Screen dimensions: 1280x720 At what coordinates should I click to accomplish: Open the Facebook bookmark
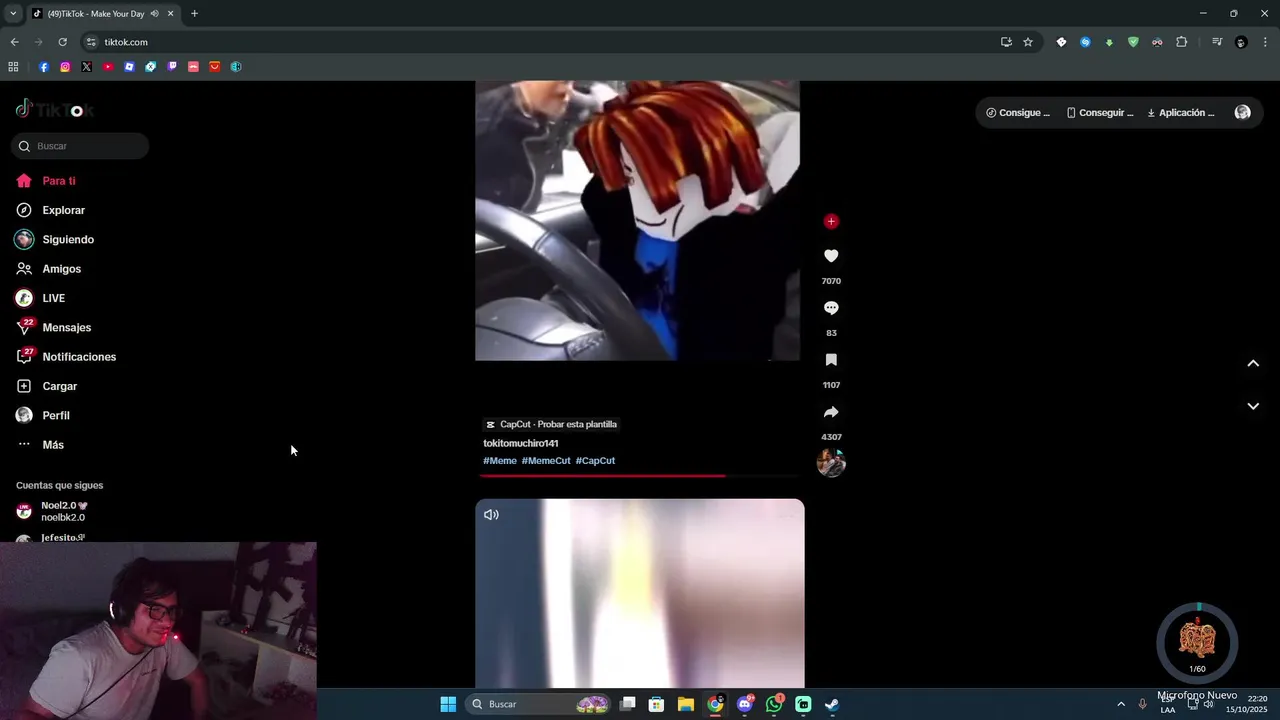[x=44, y=67]
